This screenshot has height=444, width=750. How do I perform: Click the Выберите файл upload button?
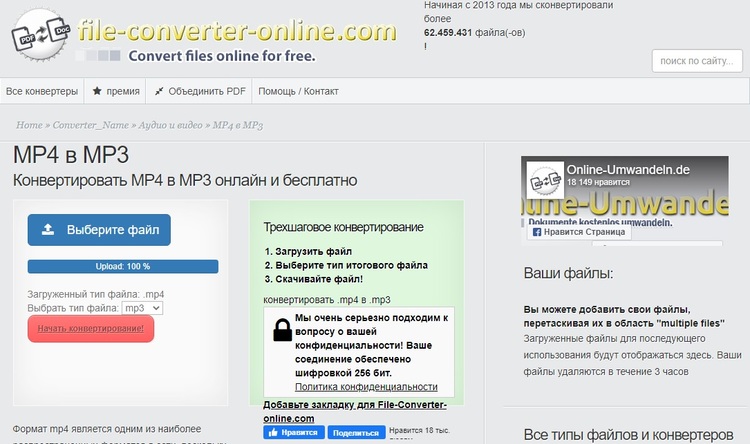[99, 230]
